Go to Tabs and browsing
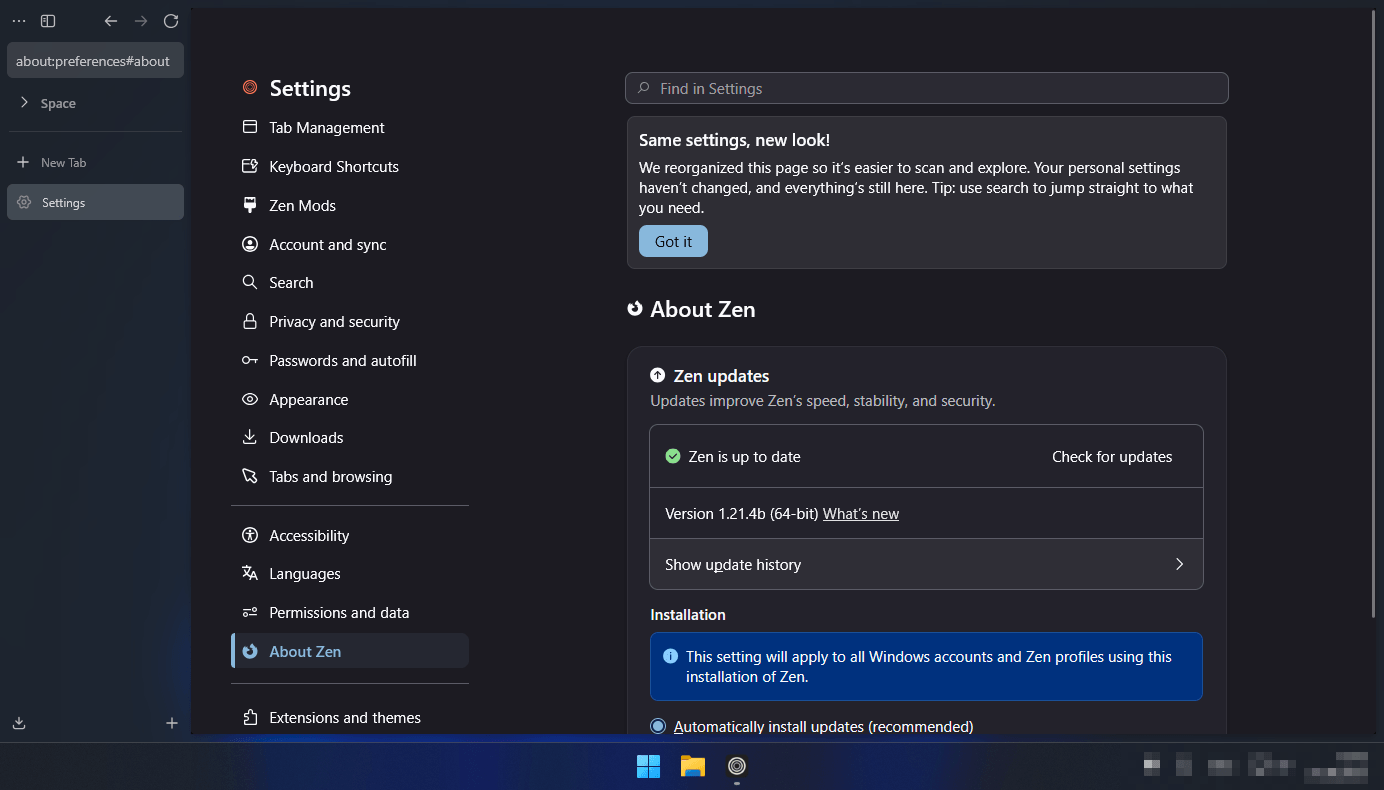1384x790 pixels. 350,476
